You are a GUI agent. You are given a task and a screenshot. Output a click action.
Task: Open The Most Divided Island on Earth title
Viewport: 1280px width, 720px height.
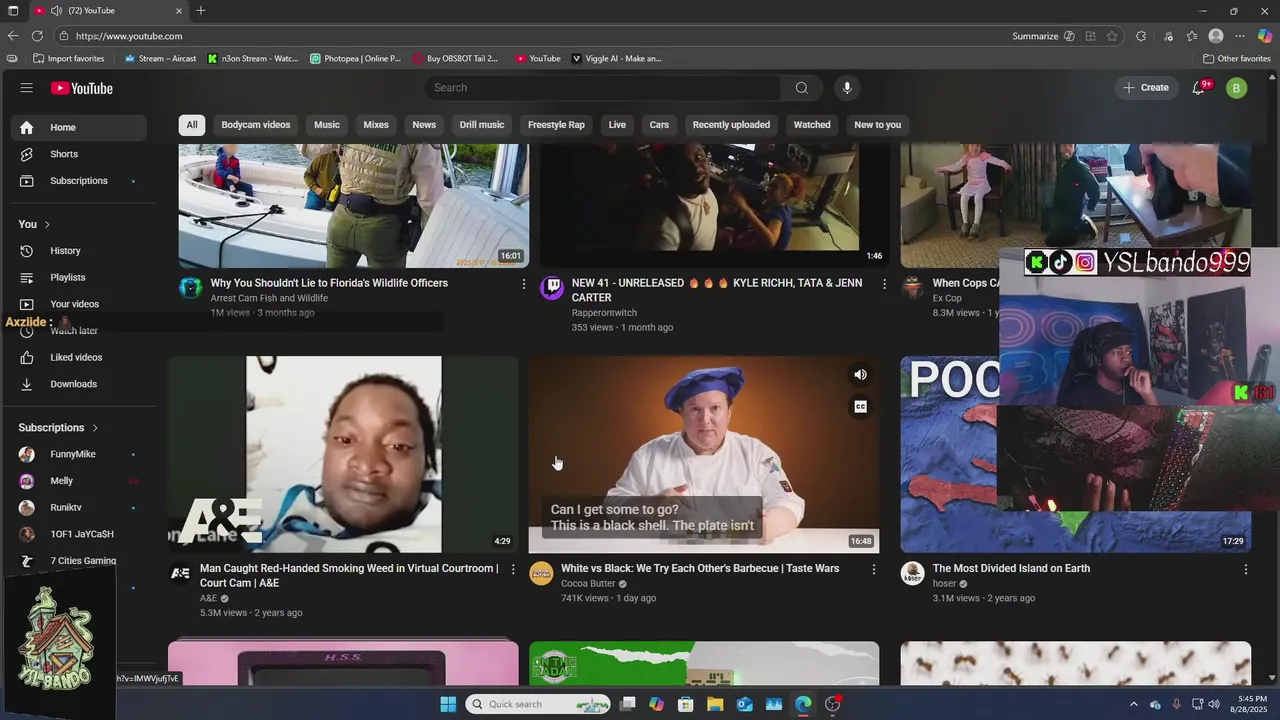(x=1011, y=569)
